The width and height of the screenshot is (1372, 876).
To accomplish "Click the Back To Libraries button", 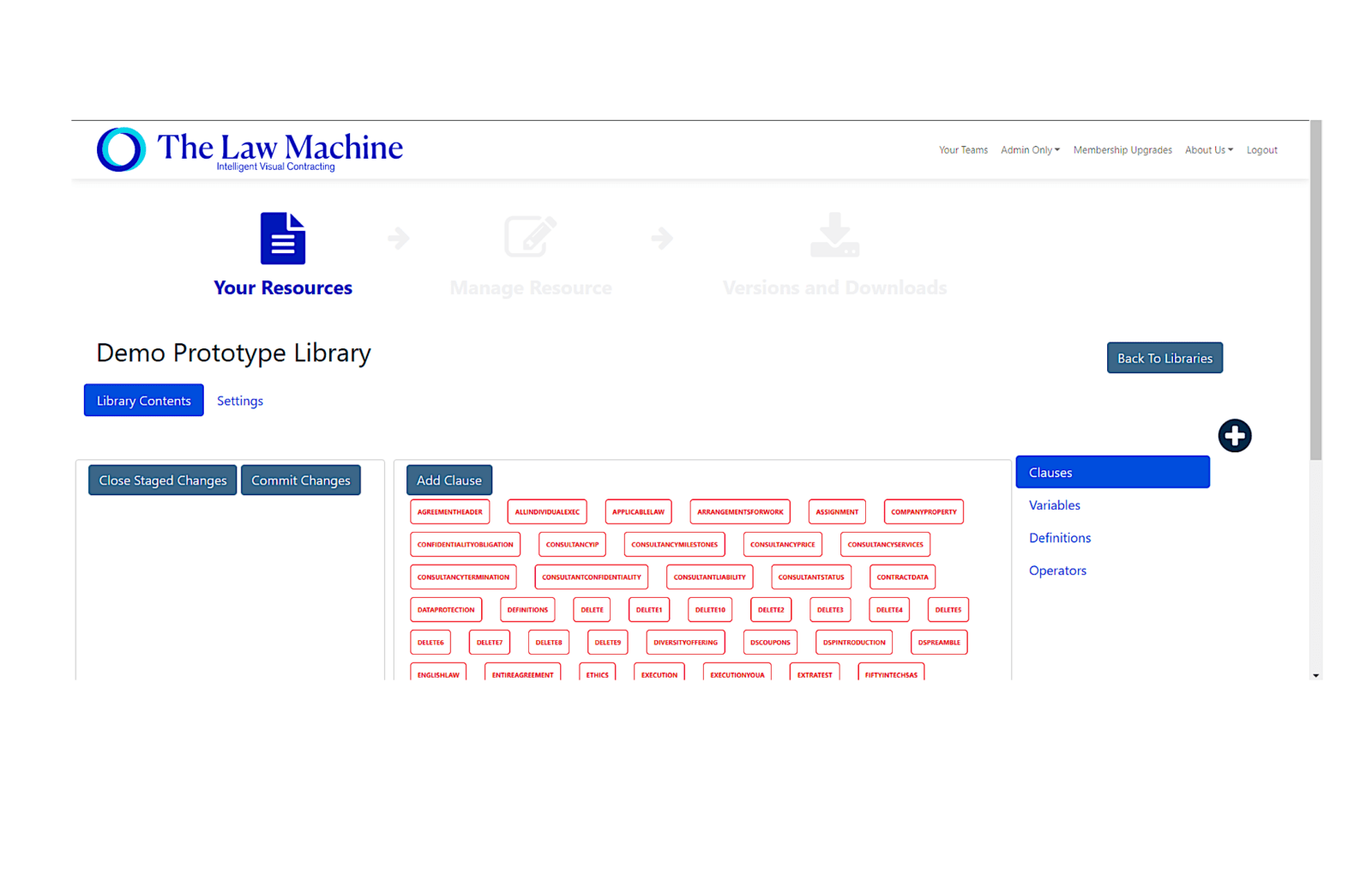I will 1164,358.
